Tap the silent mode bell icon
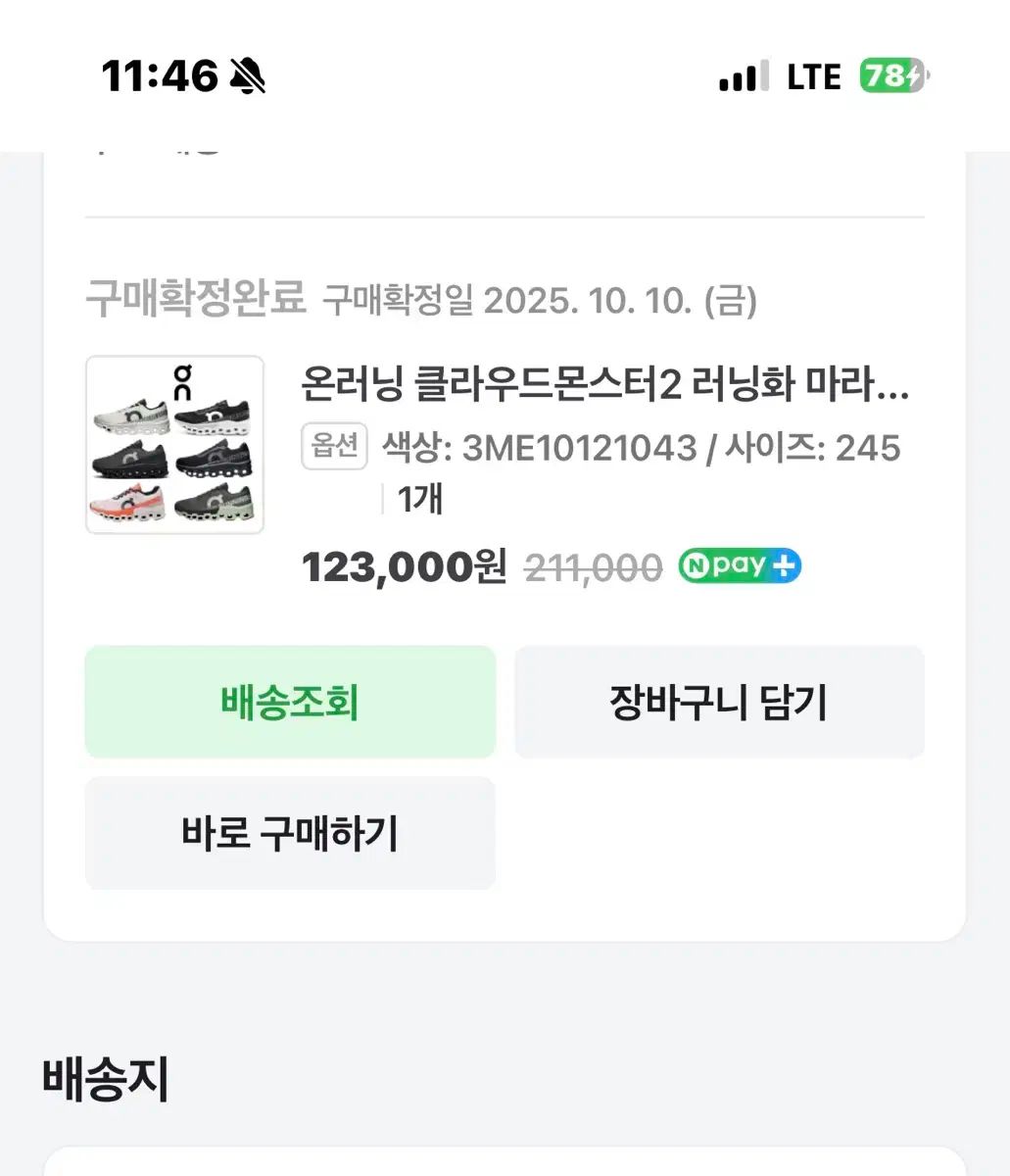The height and width of the screenshot is (1176, 1010). [x=247, y=75]
